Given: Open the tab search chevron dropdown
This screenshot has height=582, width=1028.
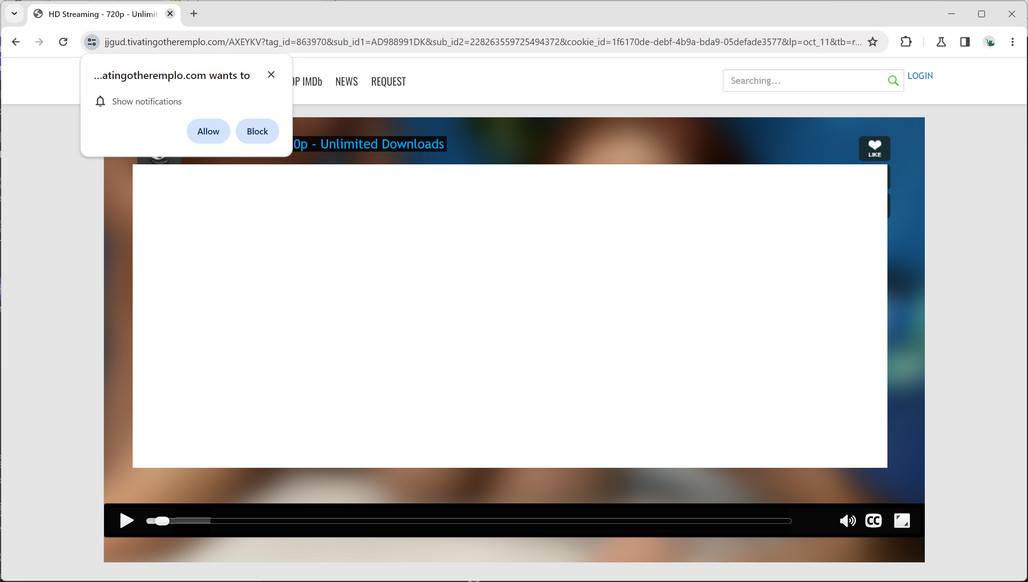Looking at the screenshot, I should click(x=13, y=14).
